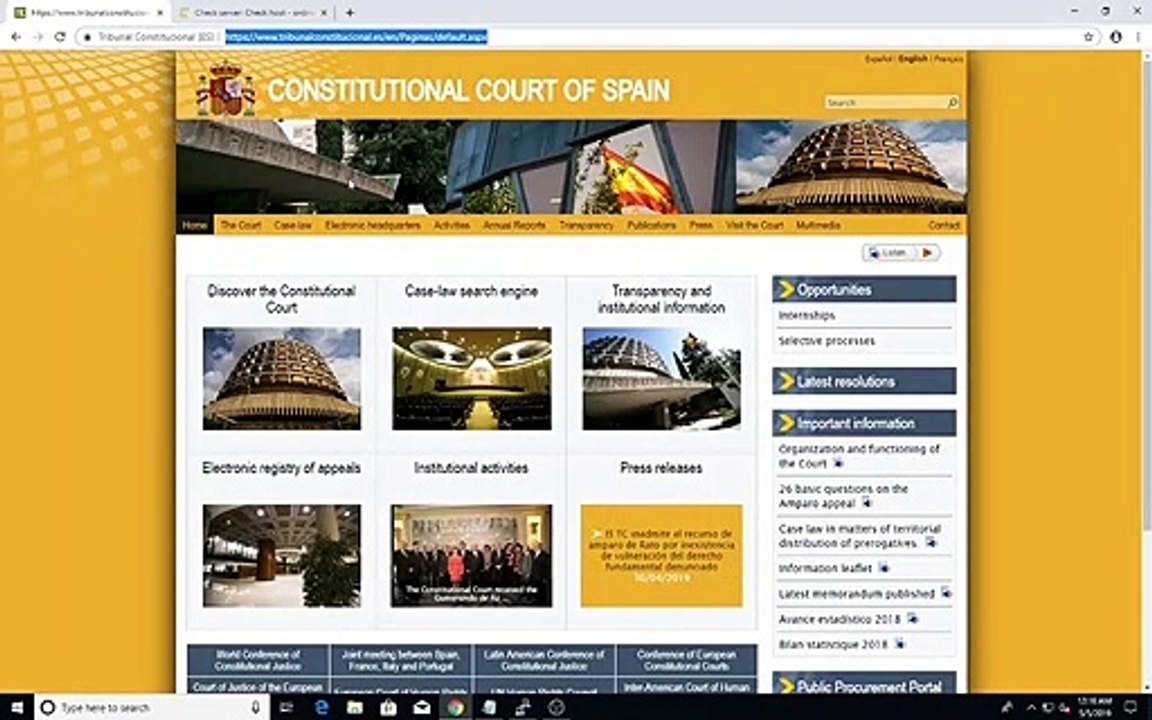Open the Publications menu item
This screenshot has width=1152, height=720.
[x=652, y=226]
